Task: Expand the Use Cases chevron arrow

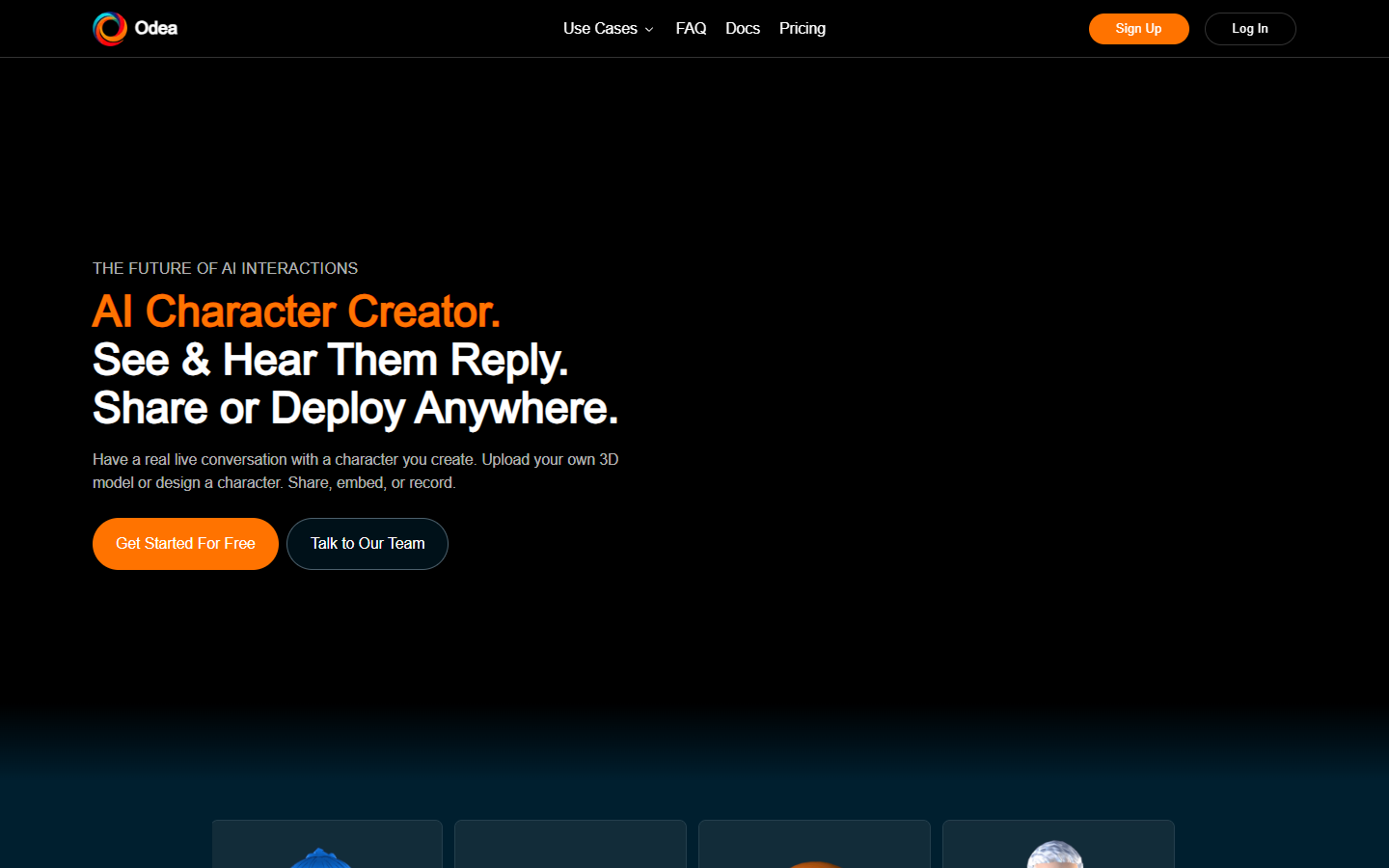Action: (x=649, y=30)
